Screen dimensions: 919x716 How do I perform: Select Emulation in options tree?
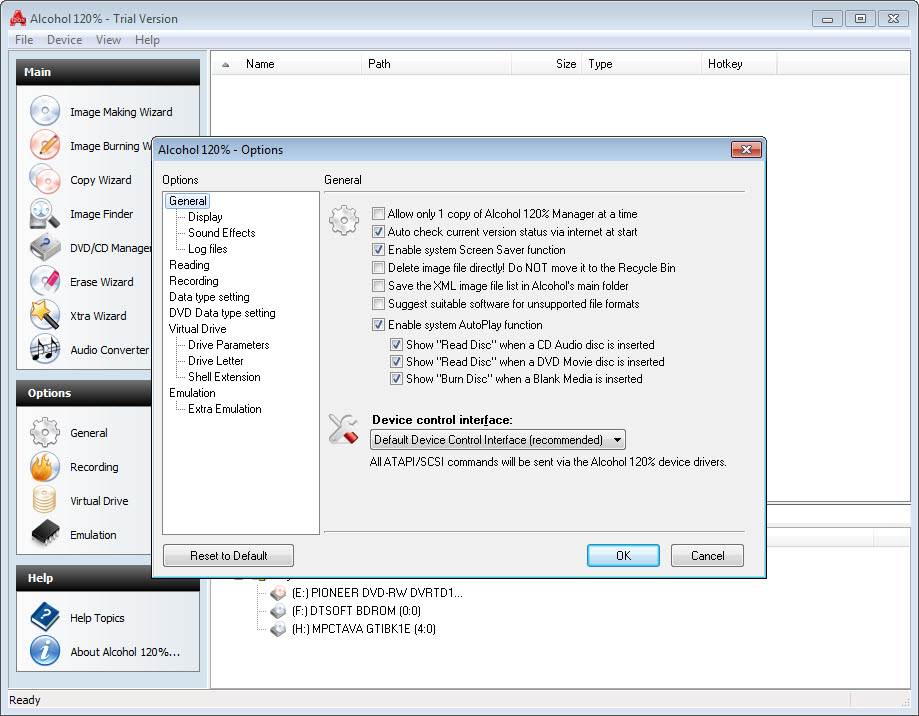coord(192,393)
